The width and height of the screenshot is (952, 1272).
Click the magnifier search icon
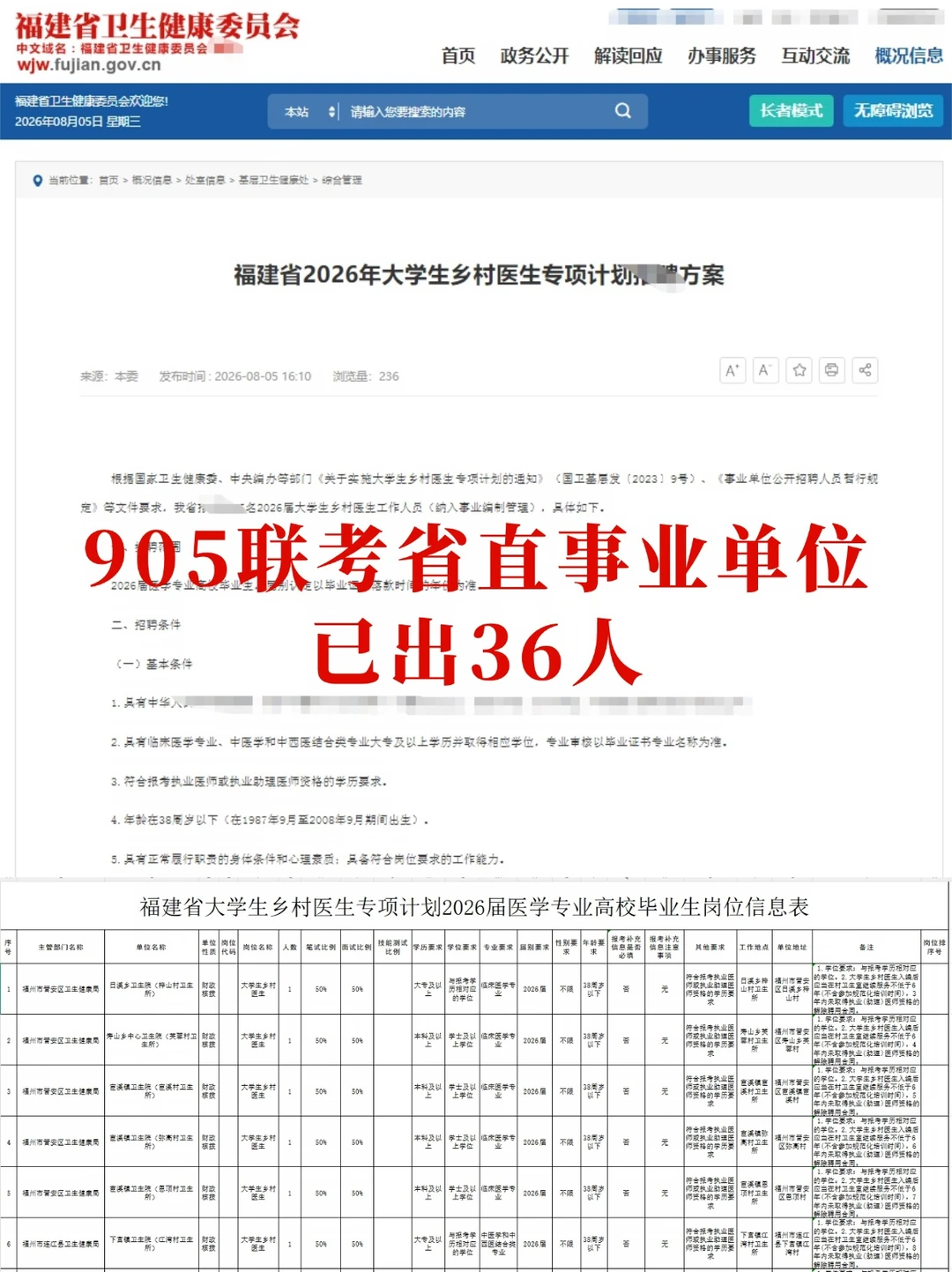622,111
